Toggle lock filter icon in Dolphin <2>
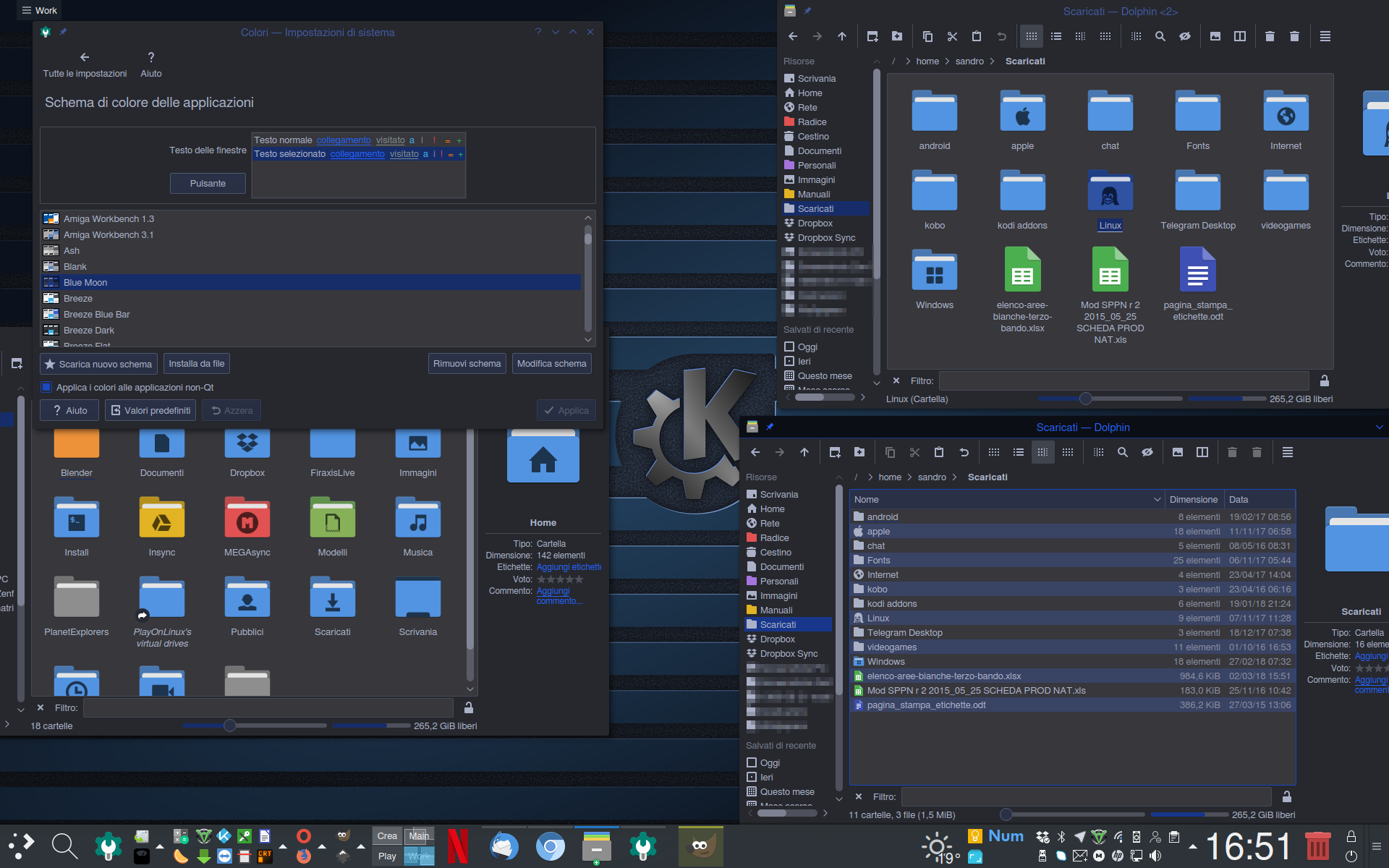1389x868 pixels. 1325,381
